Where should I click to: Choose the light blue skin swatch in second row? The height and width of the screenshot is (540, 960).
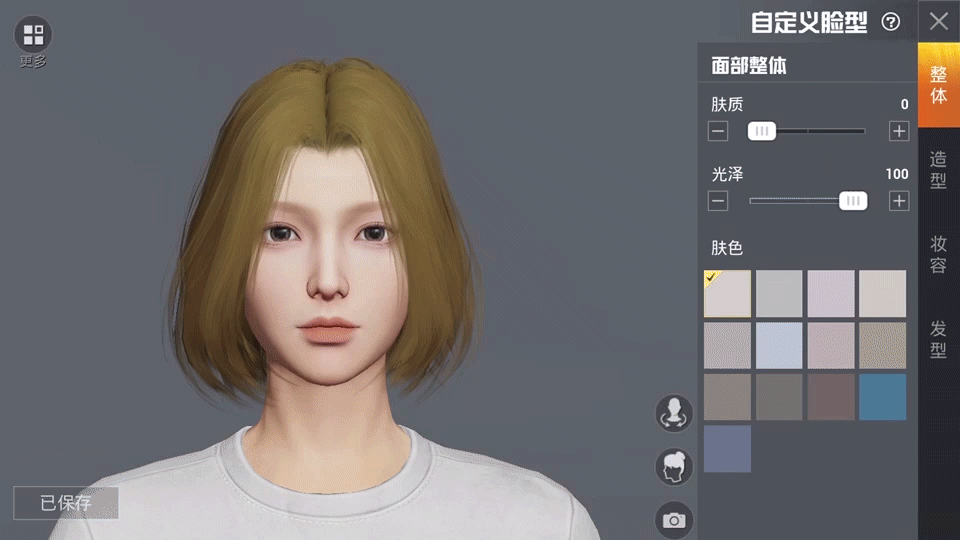point(779,345)
